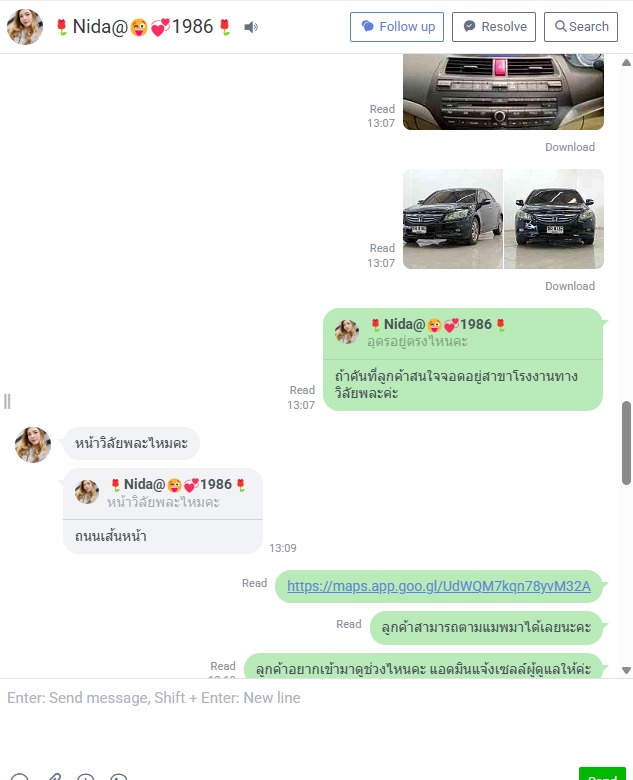Open Search in this chat
The width and height of the screenshot is (633, 780).
point(581,27)
